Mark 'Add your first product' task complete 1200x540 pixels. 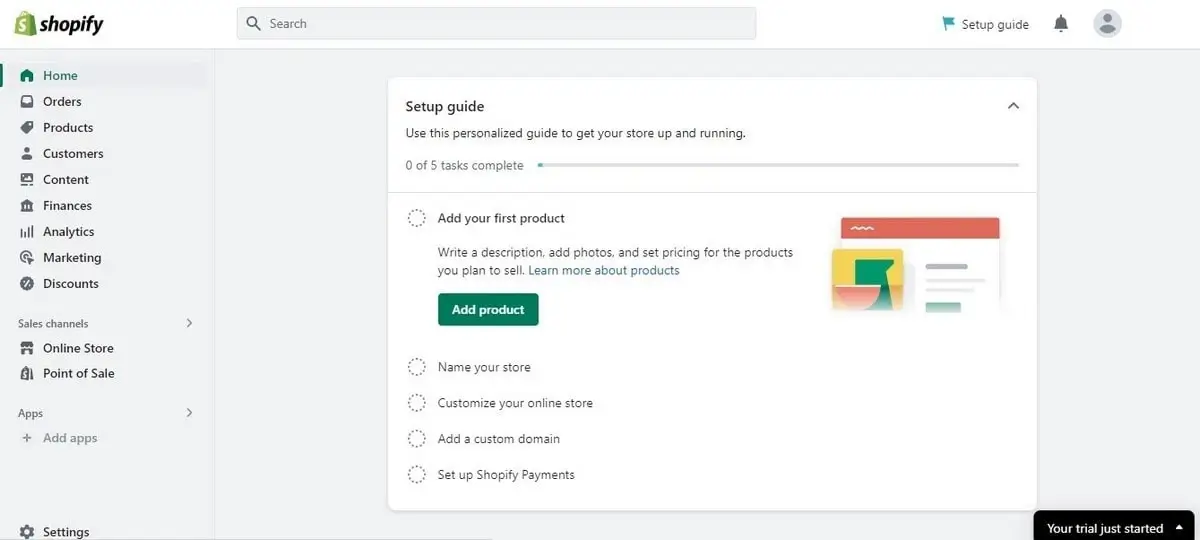pos(417,219)
